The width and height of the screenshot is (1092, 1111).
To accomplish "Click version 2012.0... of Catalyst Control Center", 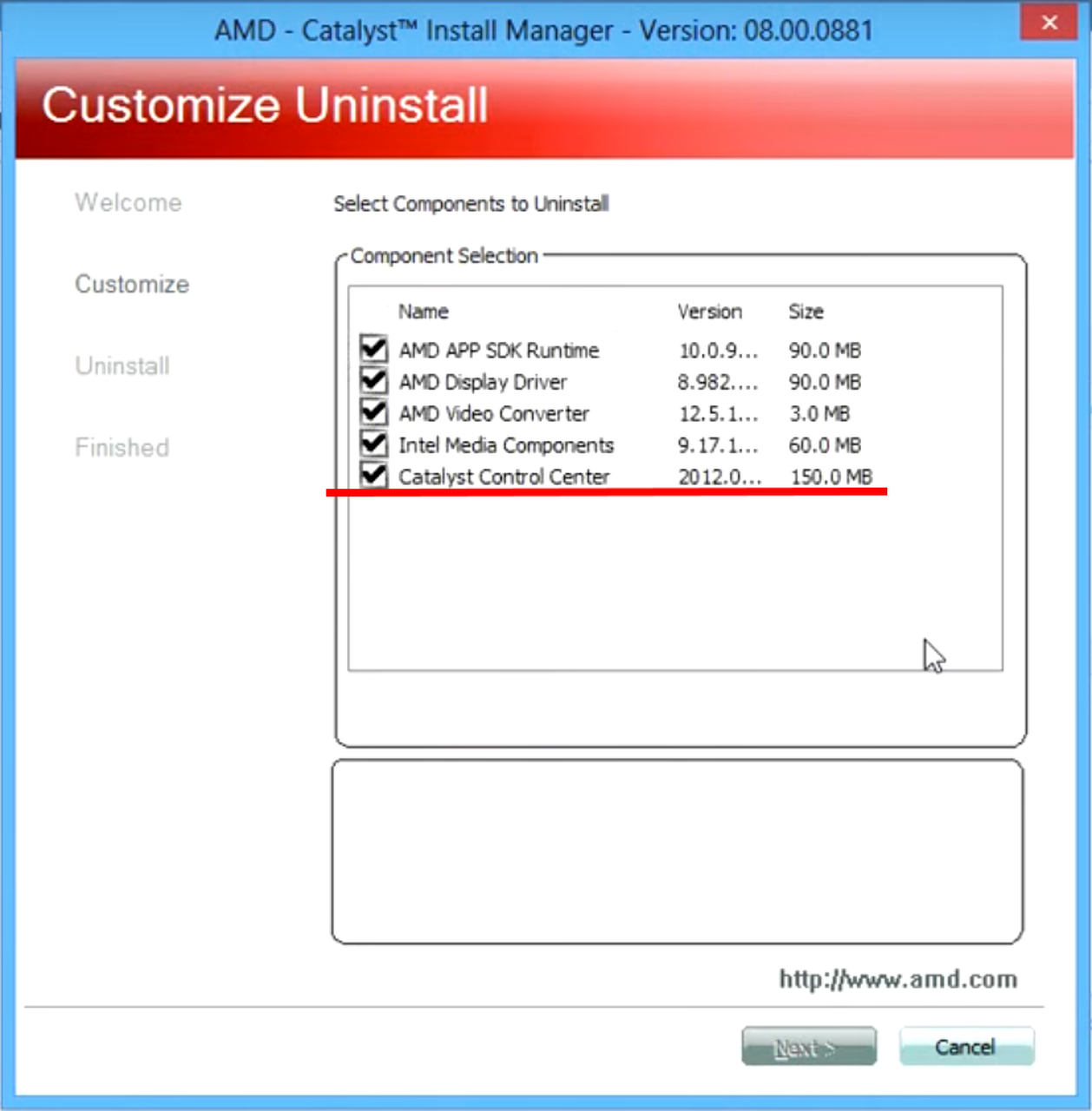I will click(x=720, y=477).
